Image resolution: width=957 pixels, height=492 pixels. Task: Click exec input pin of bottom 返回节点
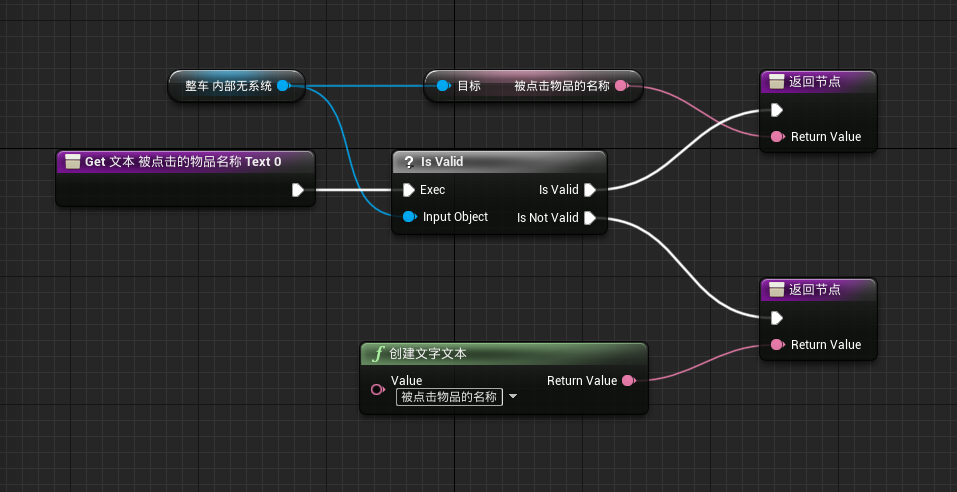777,318
